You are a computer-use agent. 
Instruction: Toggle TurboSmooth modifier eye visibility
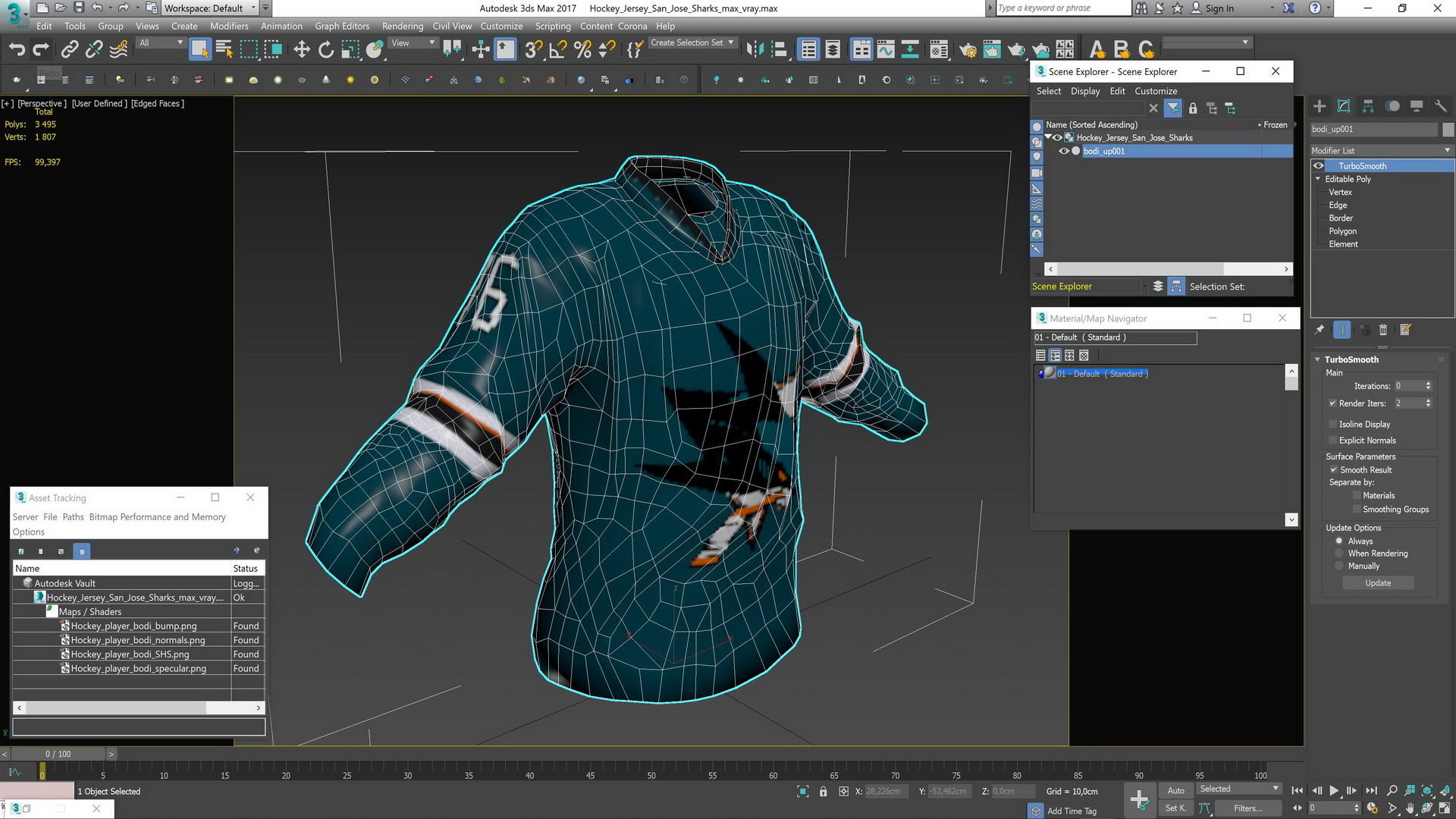click(x=1319, y=166)
